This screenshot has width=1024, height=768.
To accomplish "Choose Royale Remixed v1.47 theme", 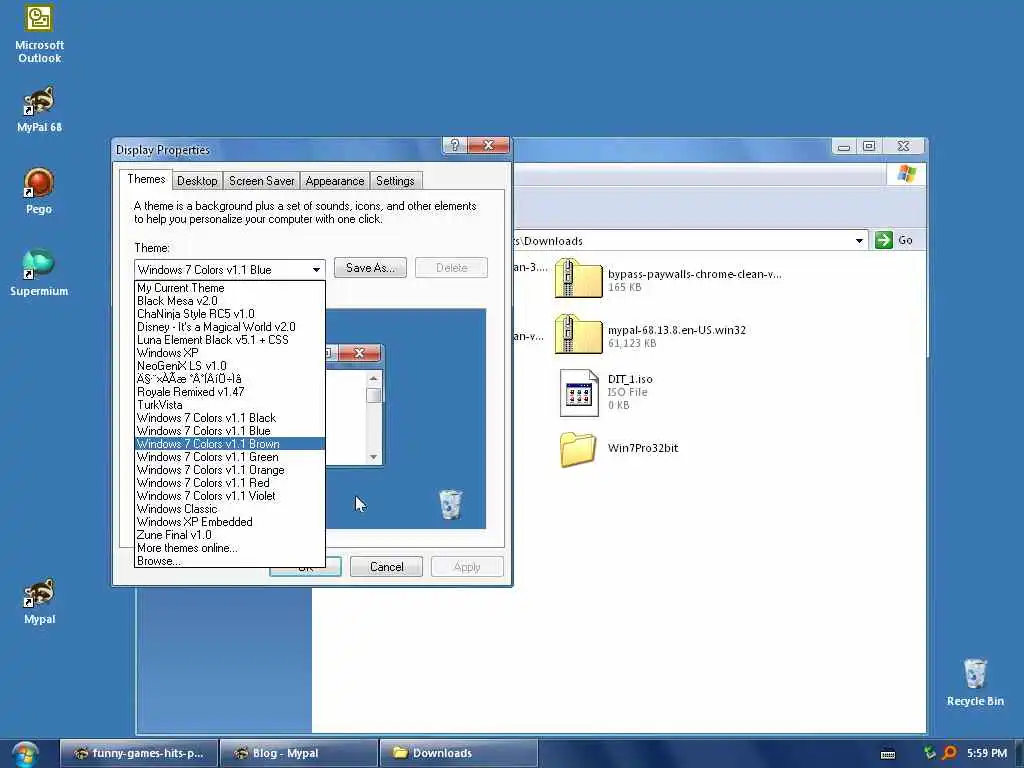I will click(229, 392).
